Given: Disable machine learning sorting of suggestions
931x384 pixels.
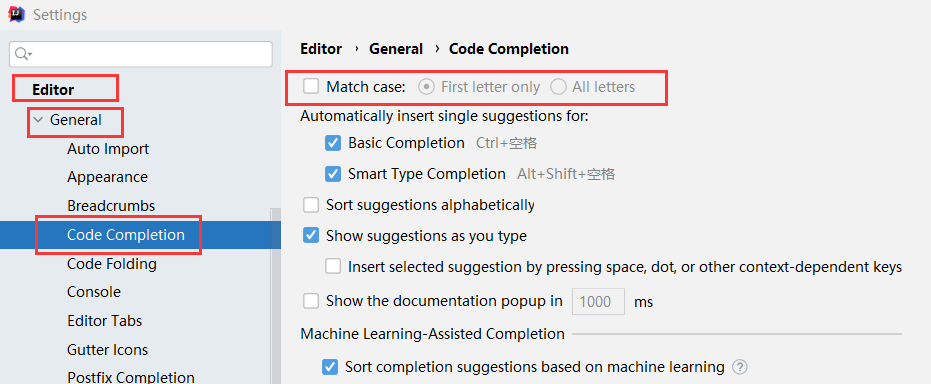Looking at the screenshot, I should (330, 367).
